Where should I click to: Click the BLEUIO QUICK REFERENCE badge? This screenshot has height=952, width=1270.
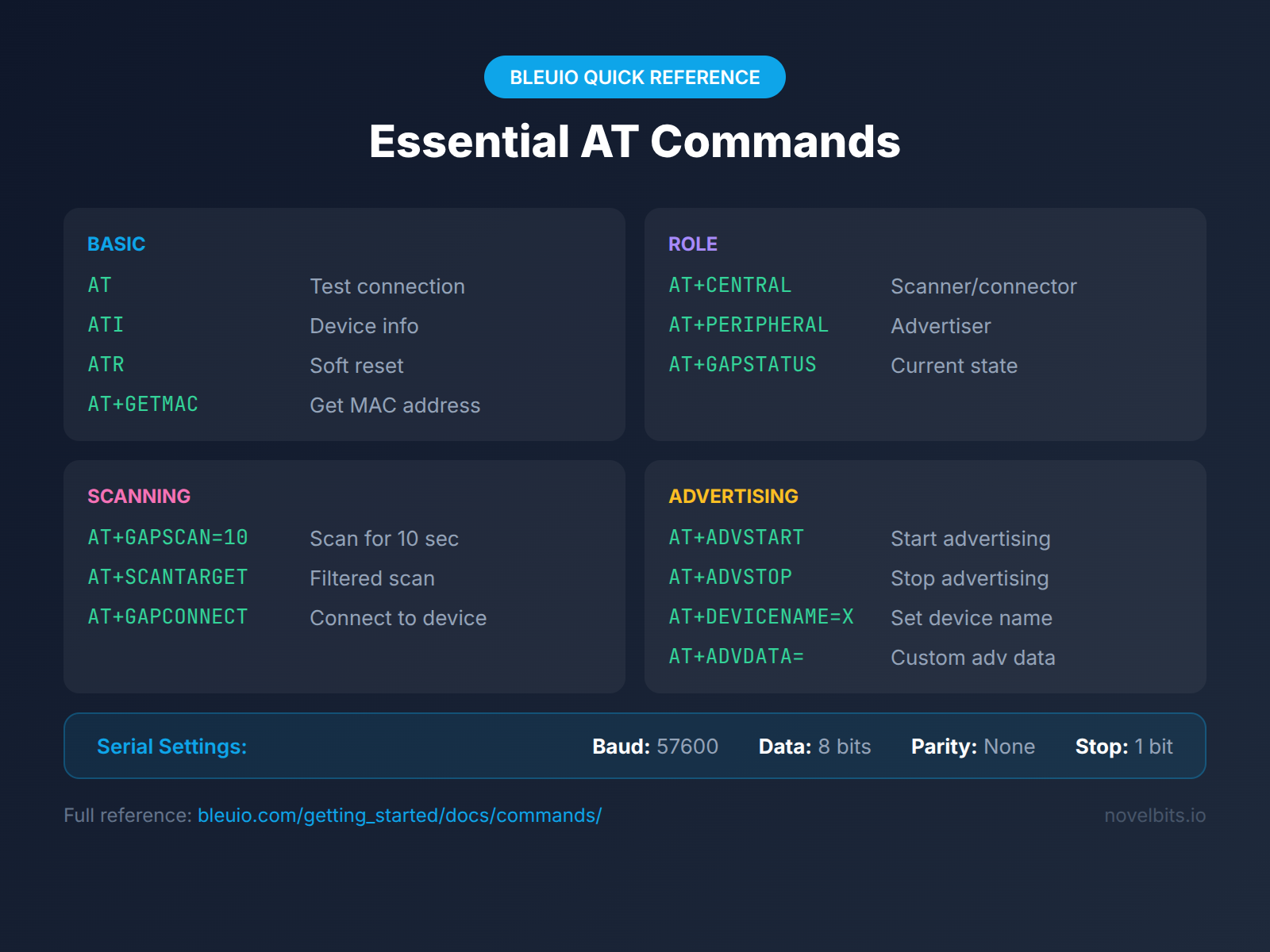tap(635, 77)
